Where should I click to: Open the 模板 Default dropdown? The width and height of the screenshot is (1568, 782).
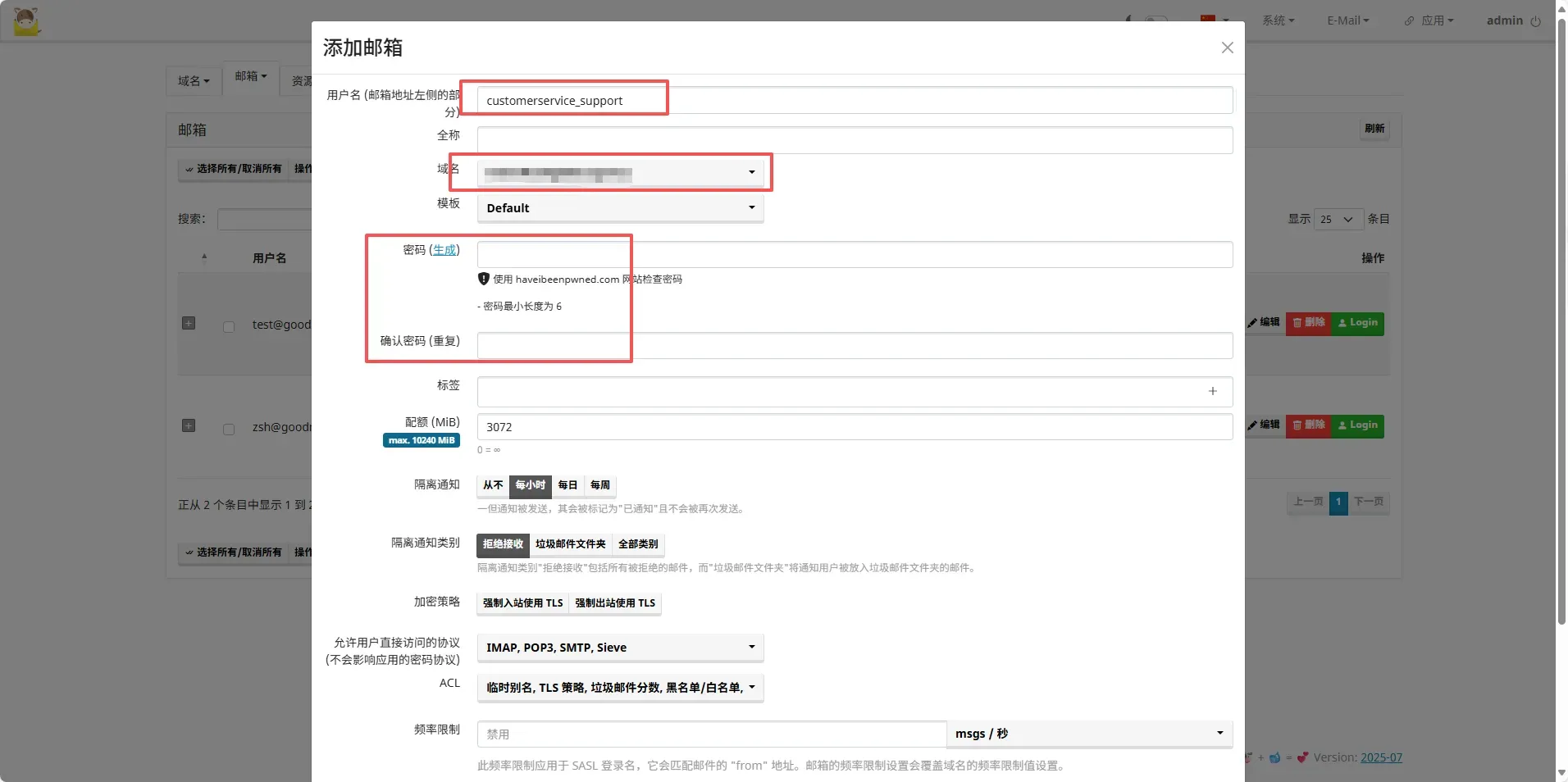point(620,208)
